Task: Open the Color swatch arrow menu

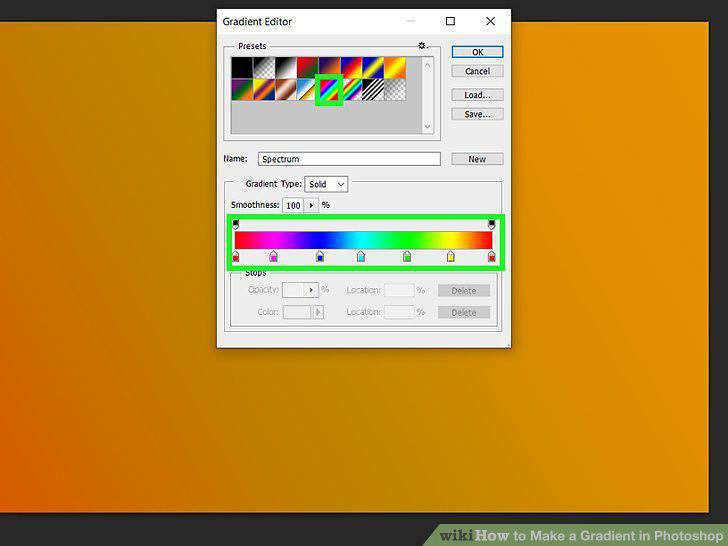Action: tap(318, 312)
